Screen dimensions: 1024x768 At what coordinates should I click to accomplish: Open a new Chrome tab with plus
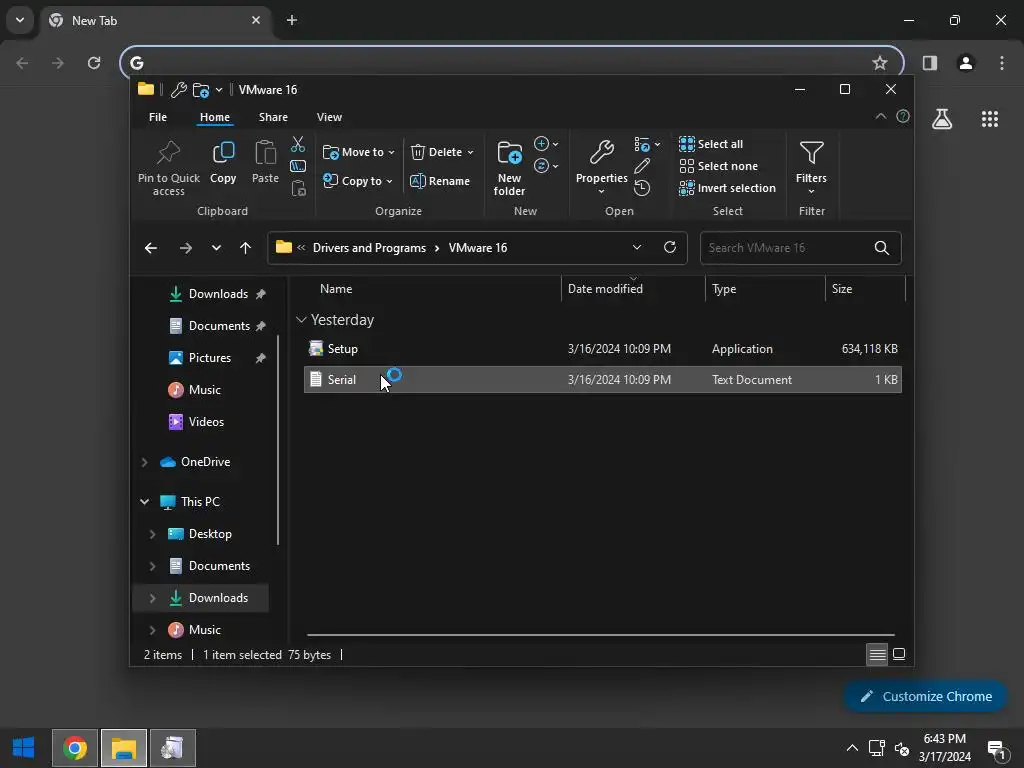292,20
